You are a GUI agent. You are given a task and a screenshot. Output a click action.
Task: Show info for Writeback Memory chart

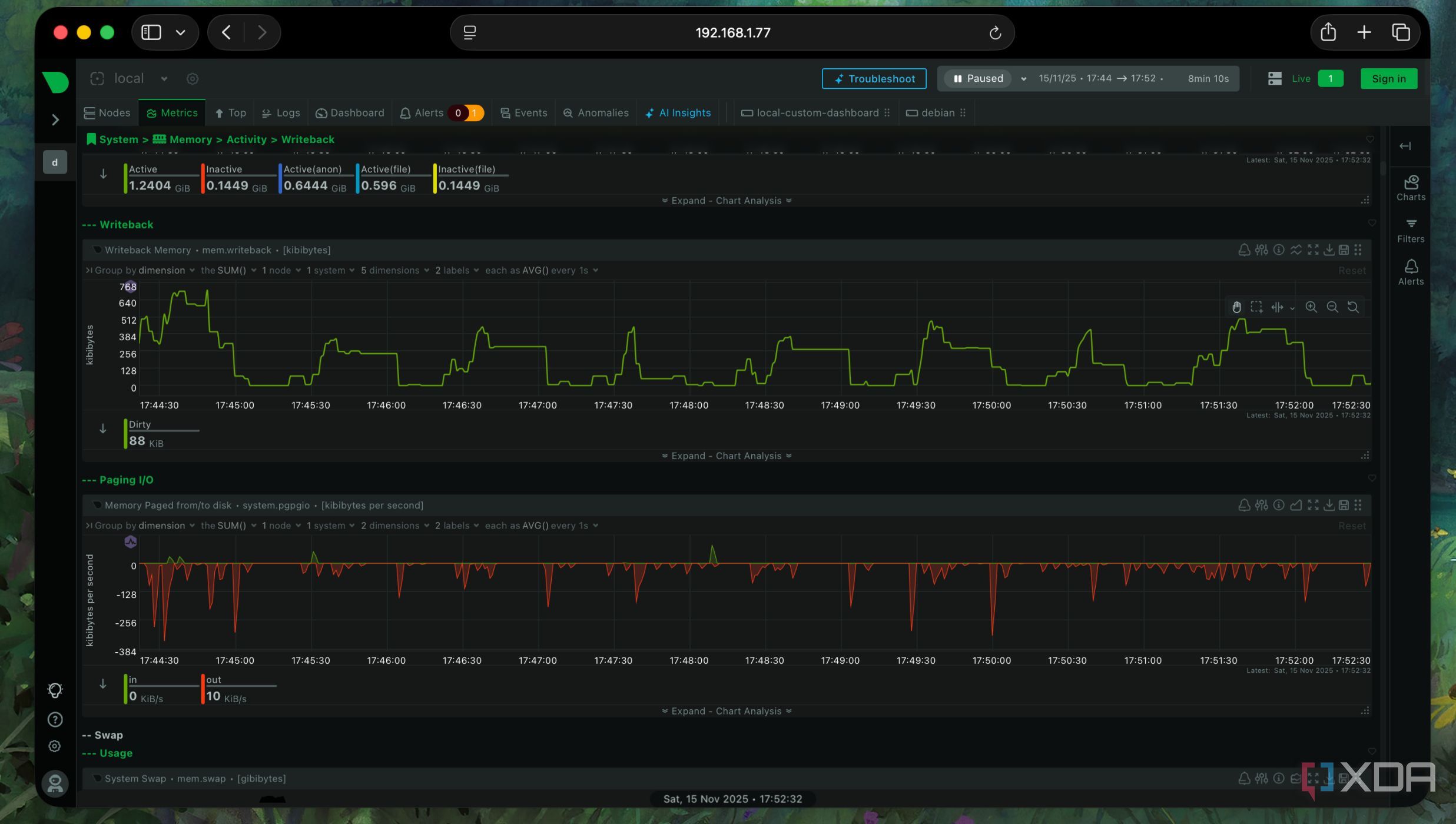pos(1279,250)
